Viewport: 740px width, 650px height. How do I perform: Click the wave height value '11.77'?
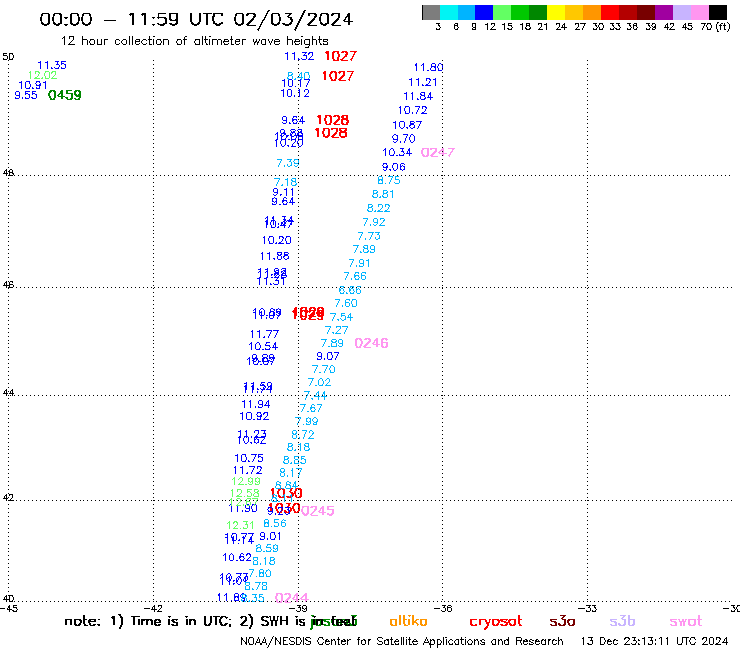click(x=264, y=334)
